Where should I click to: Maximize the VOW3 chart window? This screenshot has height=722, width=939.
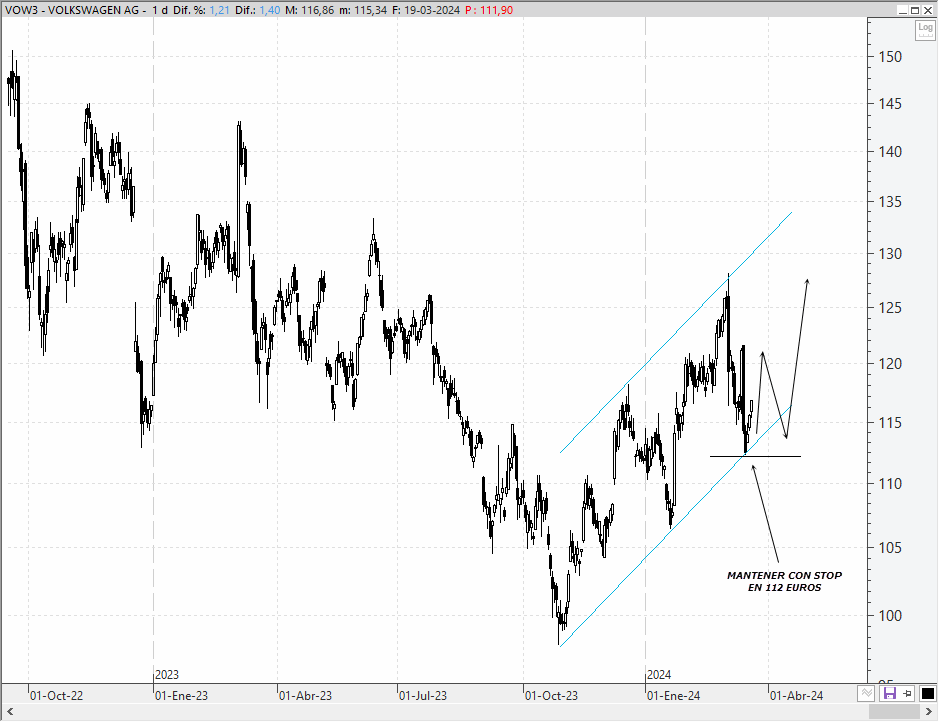click(x=915, y=10)
